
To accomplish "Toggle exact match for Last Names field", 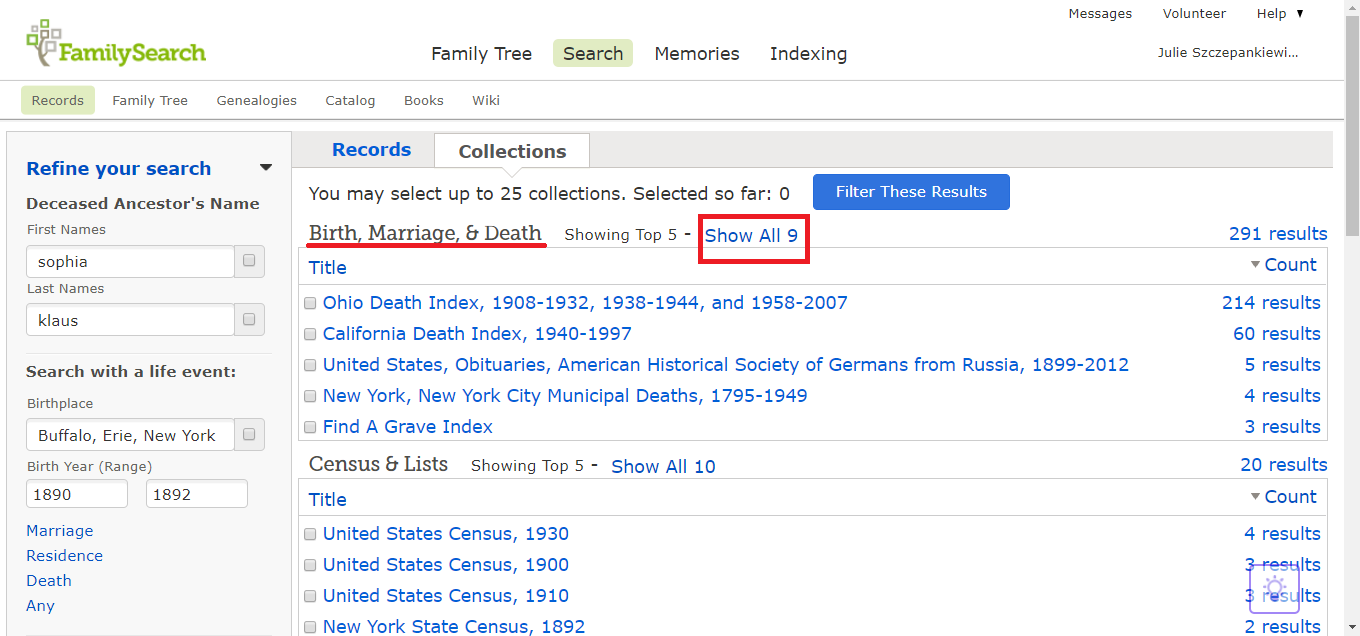I will coord(249,319).
